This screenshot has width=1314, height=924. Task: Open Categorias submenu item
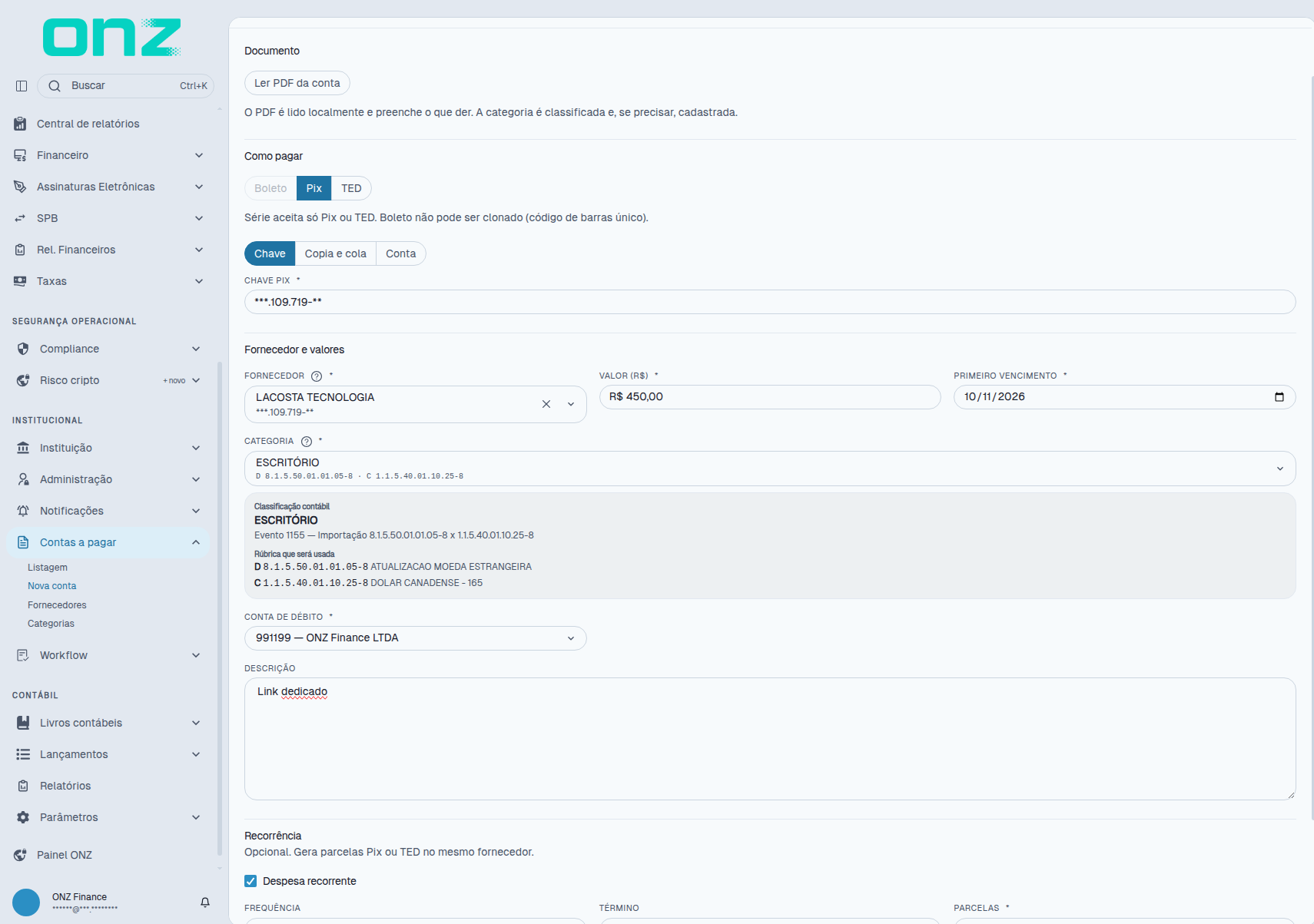[x=51, y=624]
